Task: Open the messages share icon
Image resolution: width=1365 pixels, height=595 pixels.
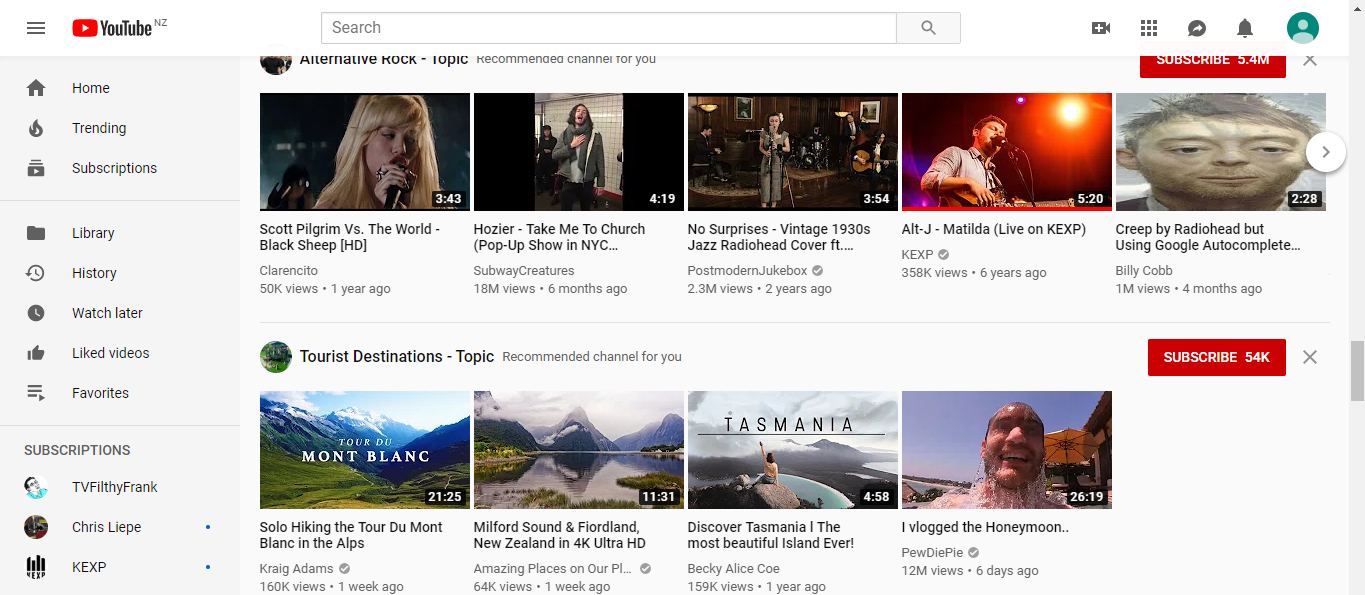Action: coord(1197,28)
